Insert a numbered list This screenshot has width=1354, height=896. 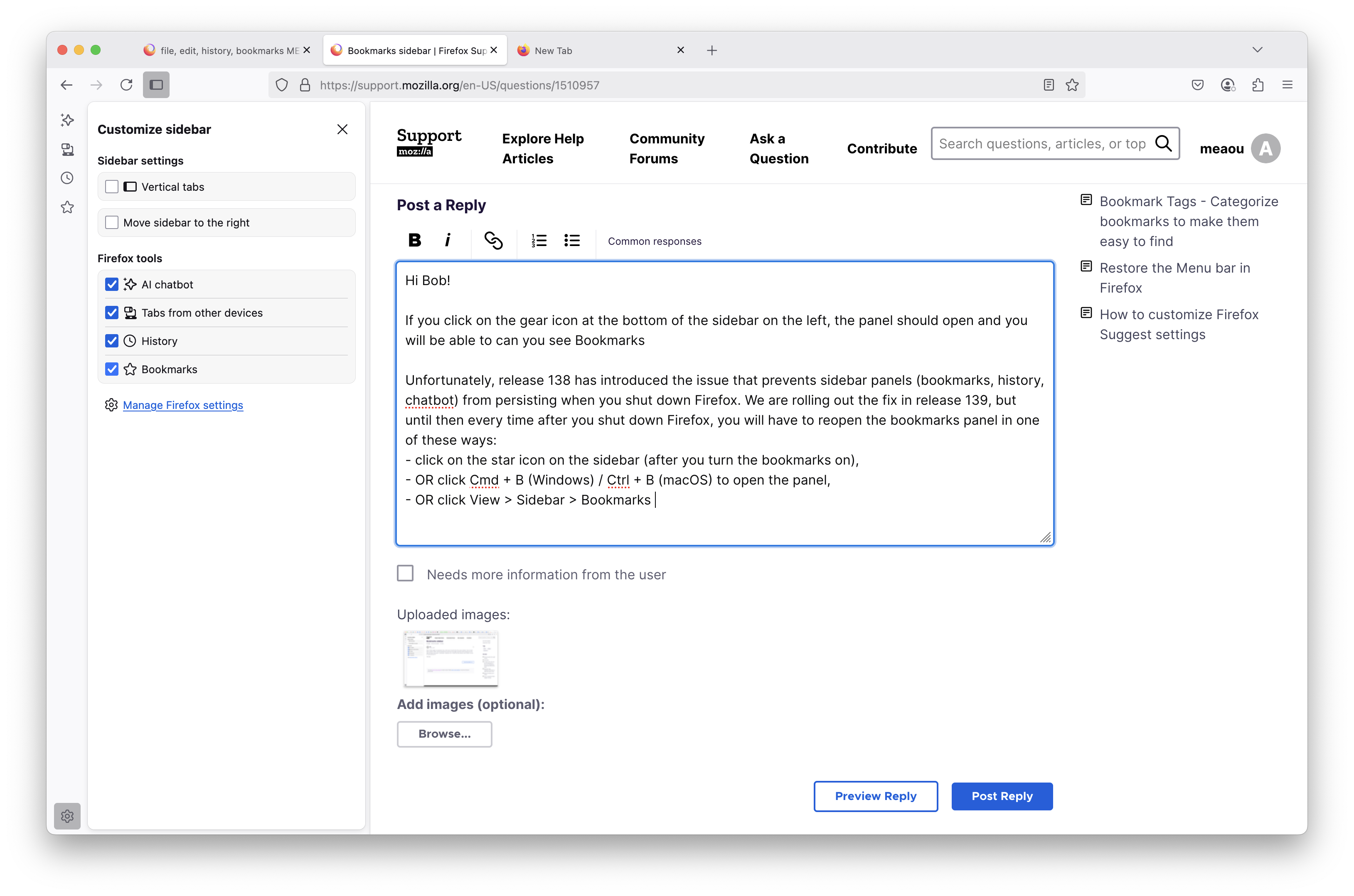coord(539,241)
